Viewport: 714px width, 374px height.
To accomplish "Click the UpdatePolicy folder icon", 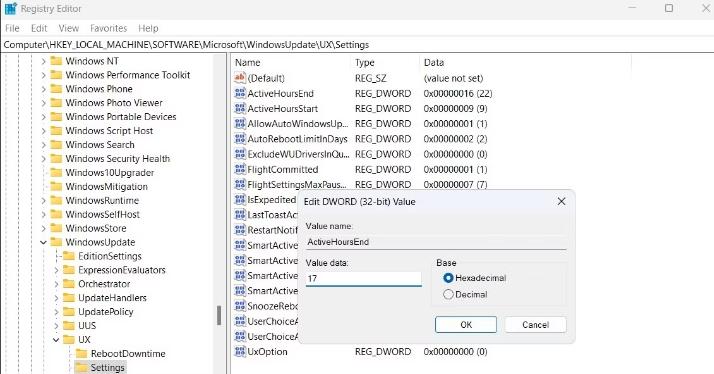I will click(x=69, y=312).
